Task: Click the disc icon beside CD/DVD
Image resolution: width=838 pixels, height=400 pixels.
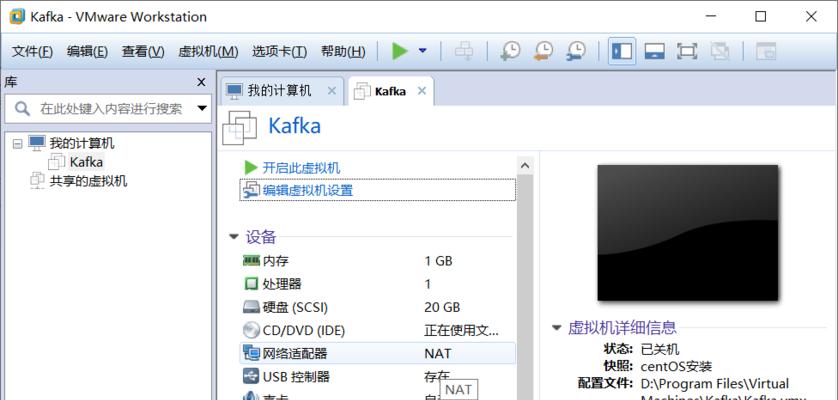Action: click(251, 330)
